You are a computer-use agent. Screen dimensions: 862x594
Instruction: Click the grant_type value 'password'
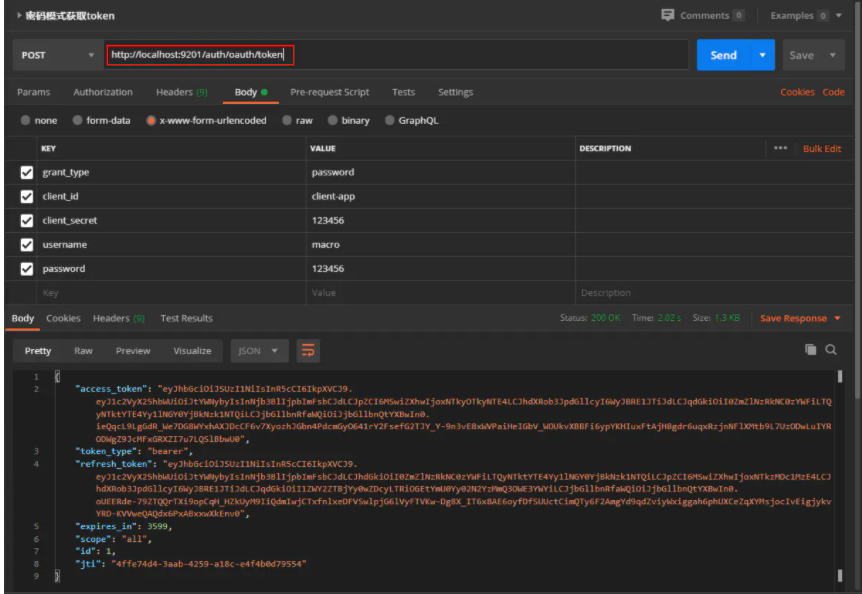pos(333,172)
